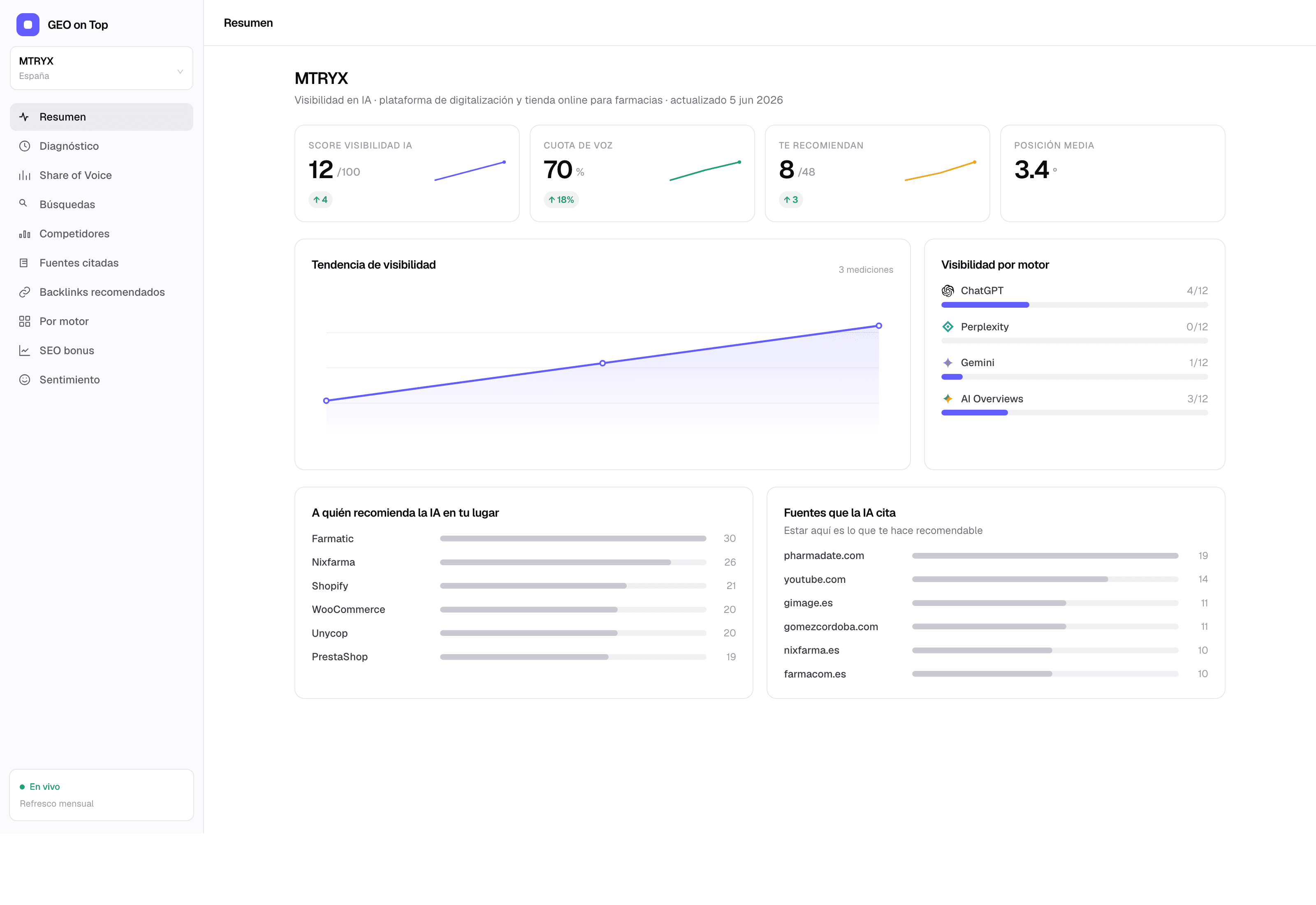Click the pharmadate.com citation bar

click(x=1045, y=556)
